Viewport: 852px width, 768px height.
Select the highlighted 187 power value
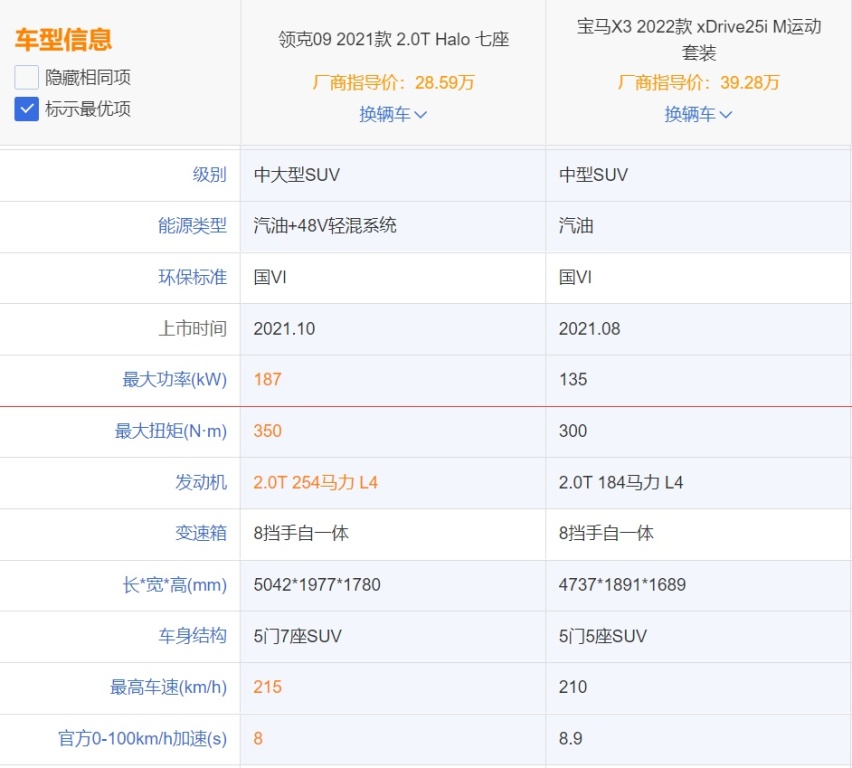click(267, 379)
